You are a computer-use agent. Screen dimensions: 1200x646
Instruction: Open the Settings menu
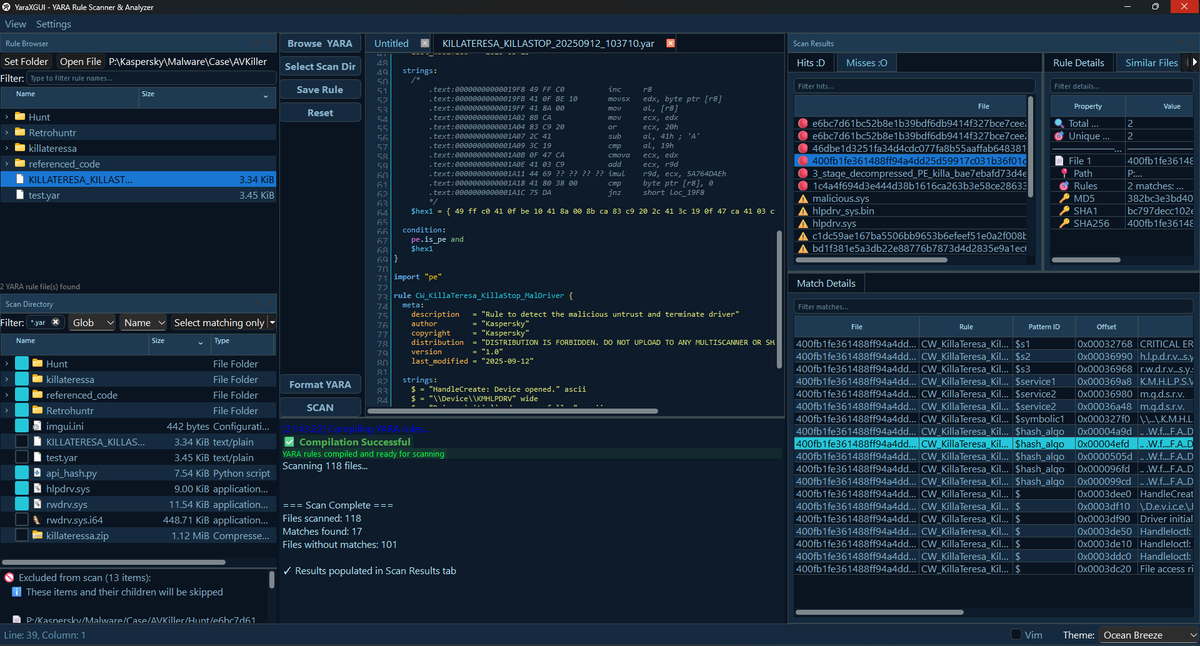(53, 24)
